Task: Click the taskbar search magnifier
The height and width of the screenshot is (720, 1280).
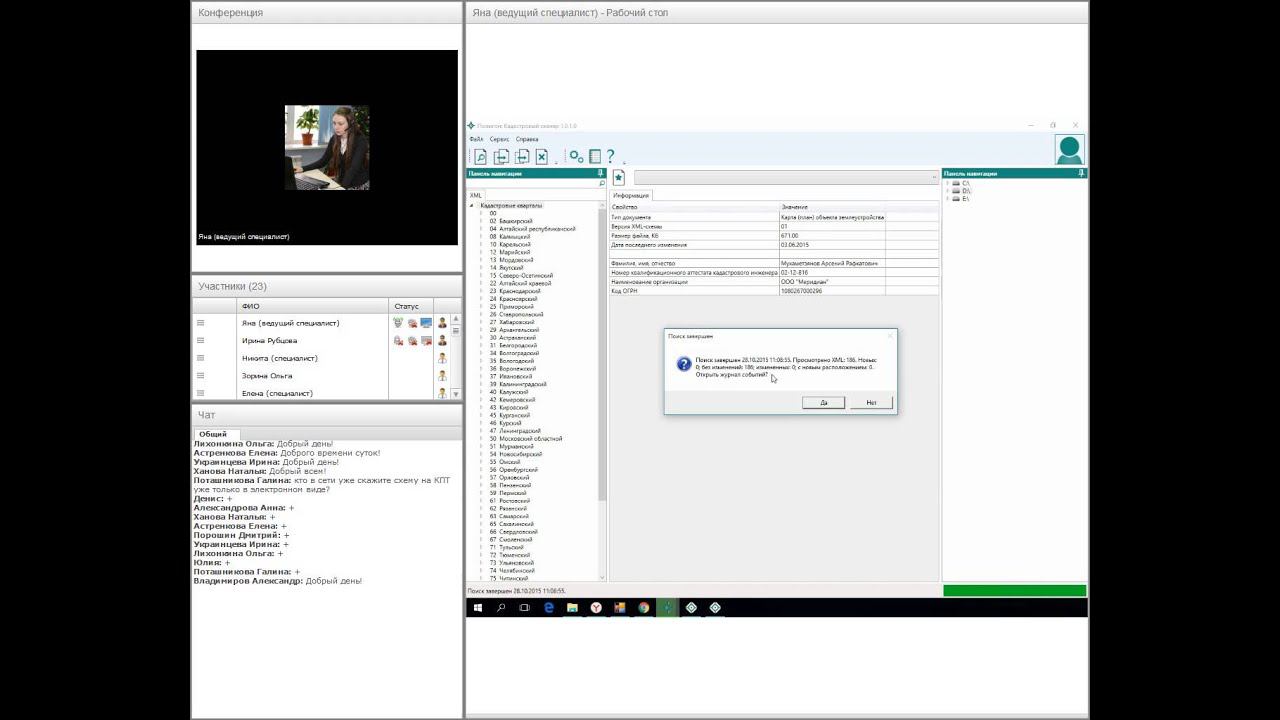Action: tap(501, 607)
